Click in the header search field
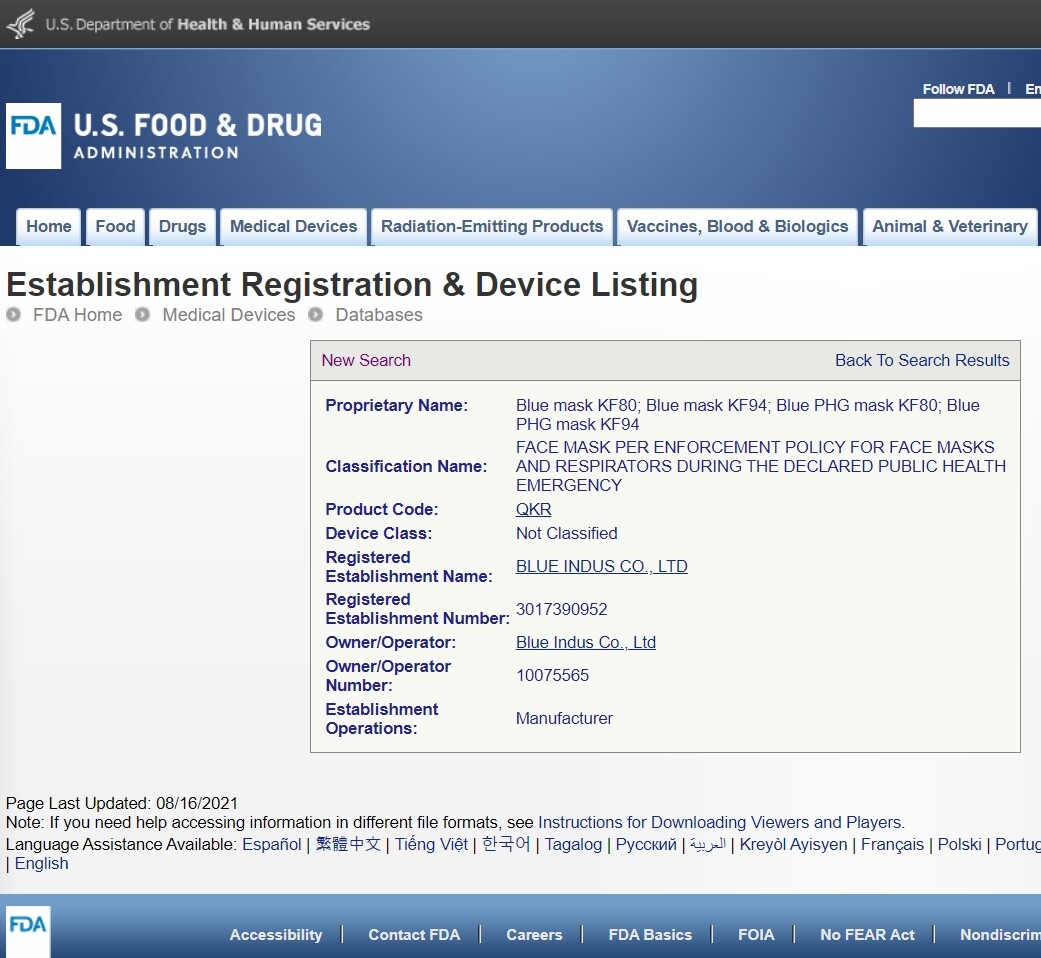 tap(977, 113)
